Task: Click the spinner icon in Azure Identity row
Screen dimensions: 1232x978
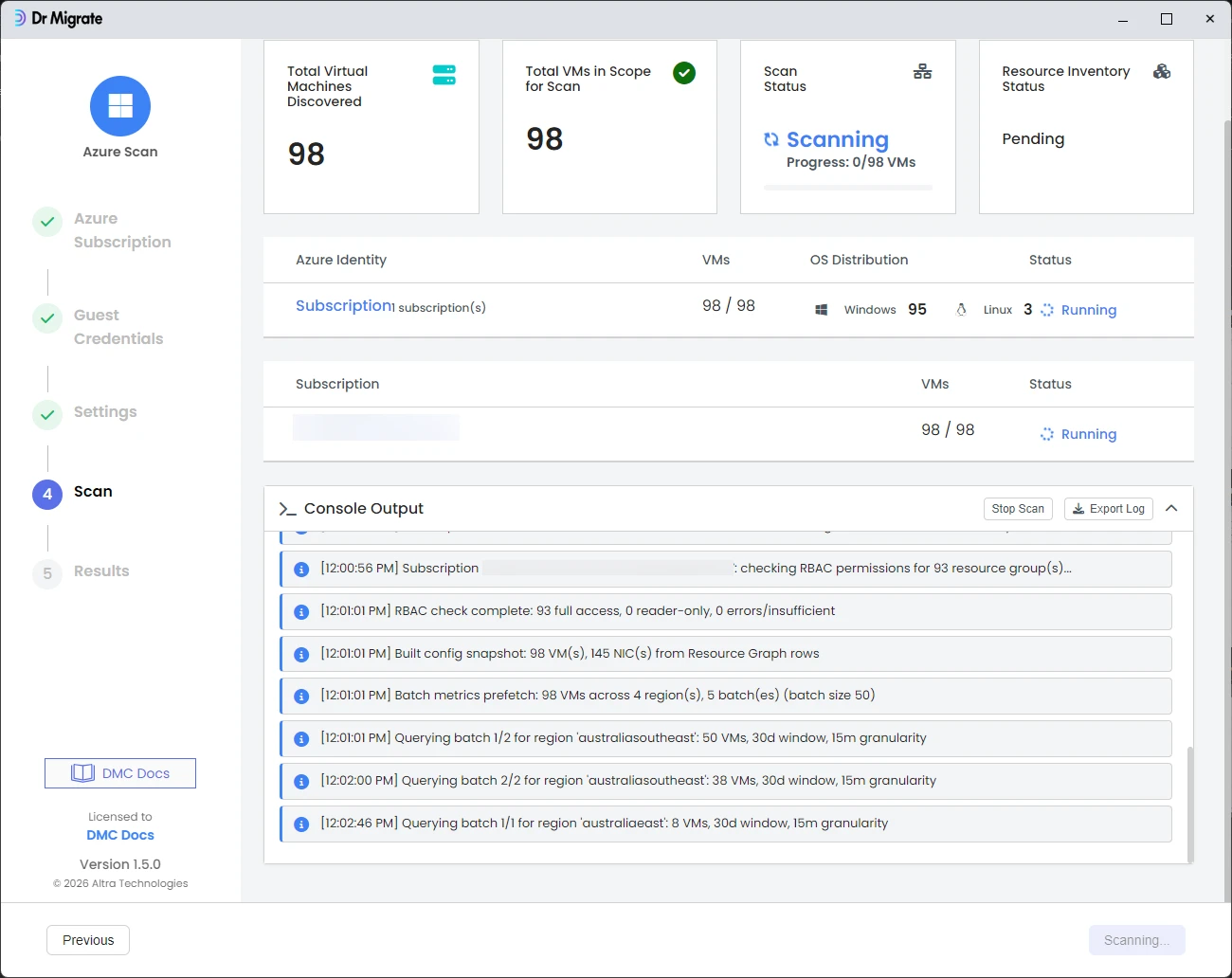Action: 1047,310
